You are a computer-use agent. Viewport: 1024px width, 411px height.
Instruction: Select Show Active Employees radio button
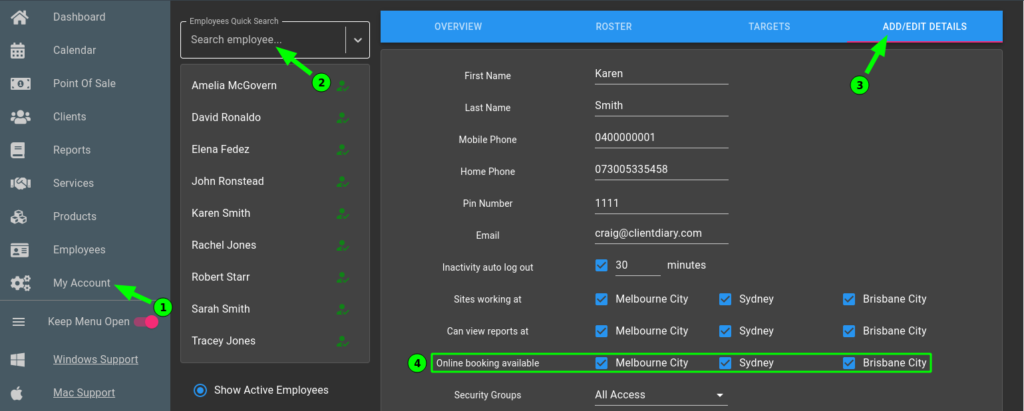pos(200,390)
